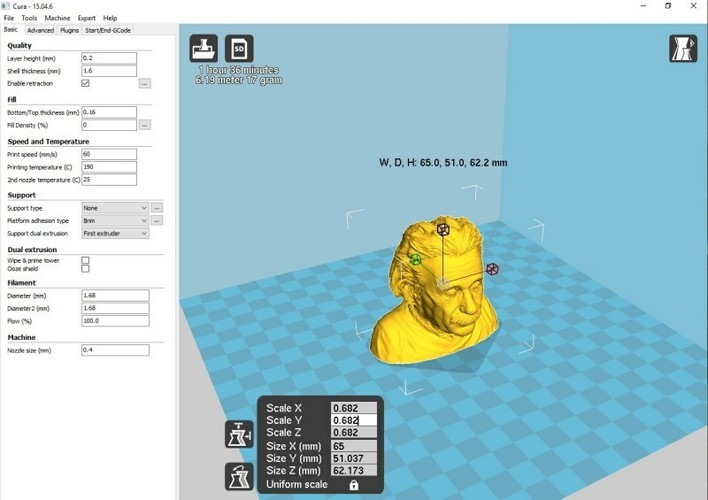Click the Fill Density input field

(x=109, y=125)
